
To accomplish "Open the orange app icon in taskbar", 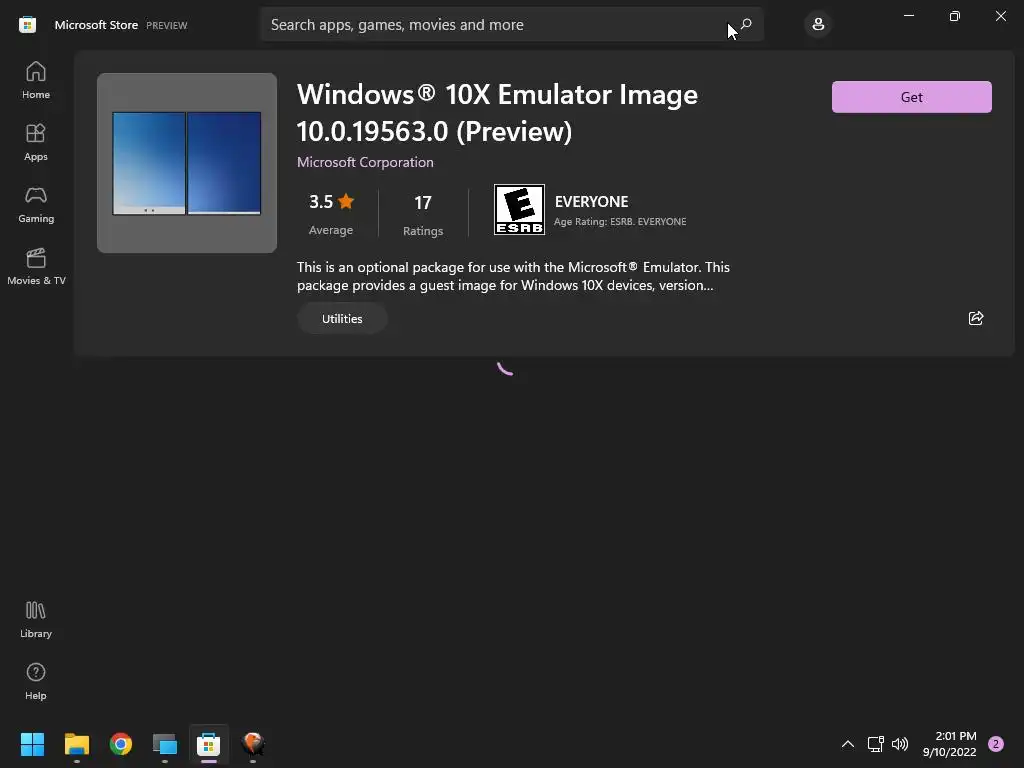I will click(x=253, y=744).
